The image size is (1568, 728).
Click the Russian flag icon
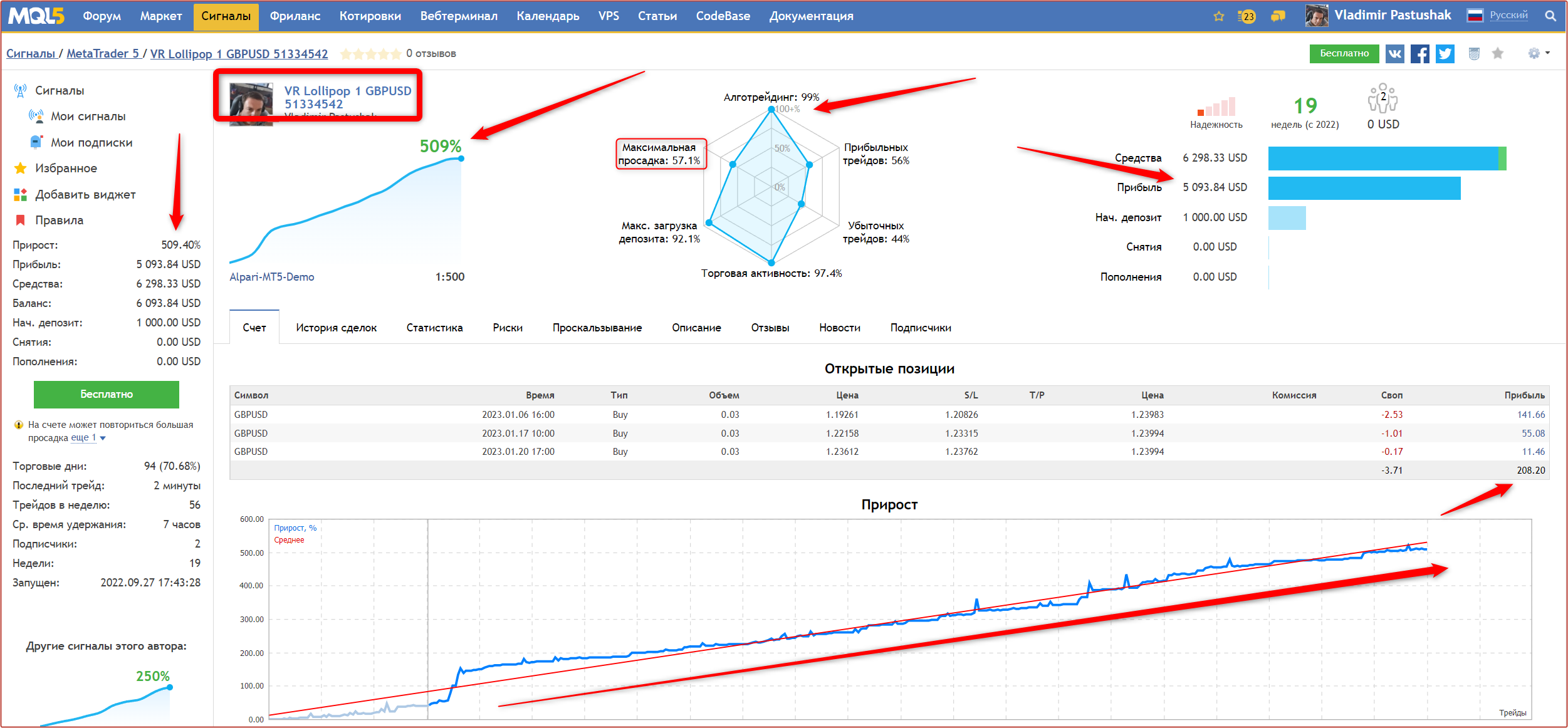pos(1475,16)
